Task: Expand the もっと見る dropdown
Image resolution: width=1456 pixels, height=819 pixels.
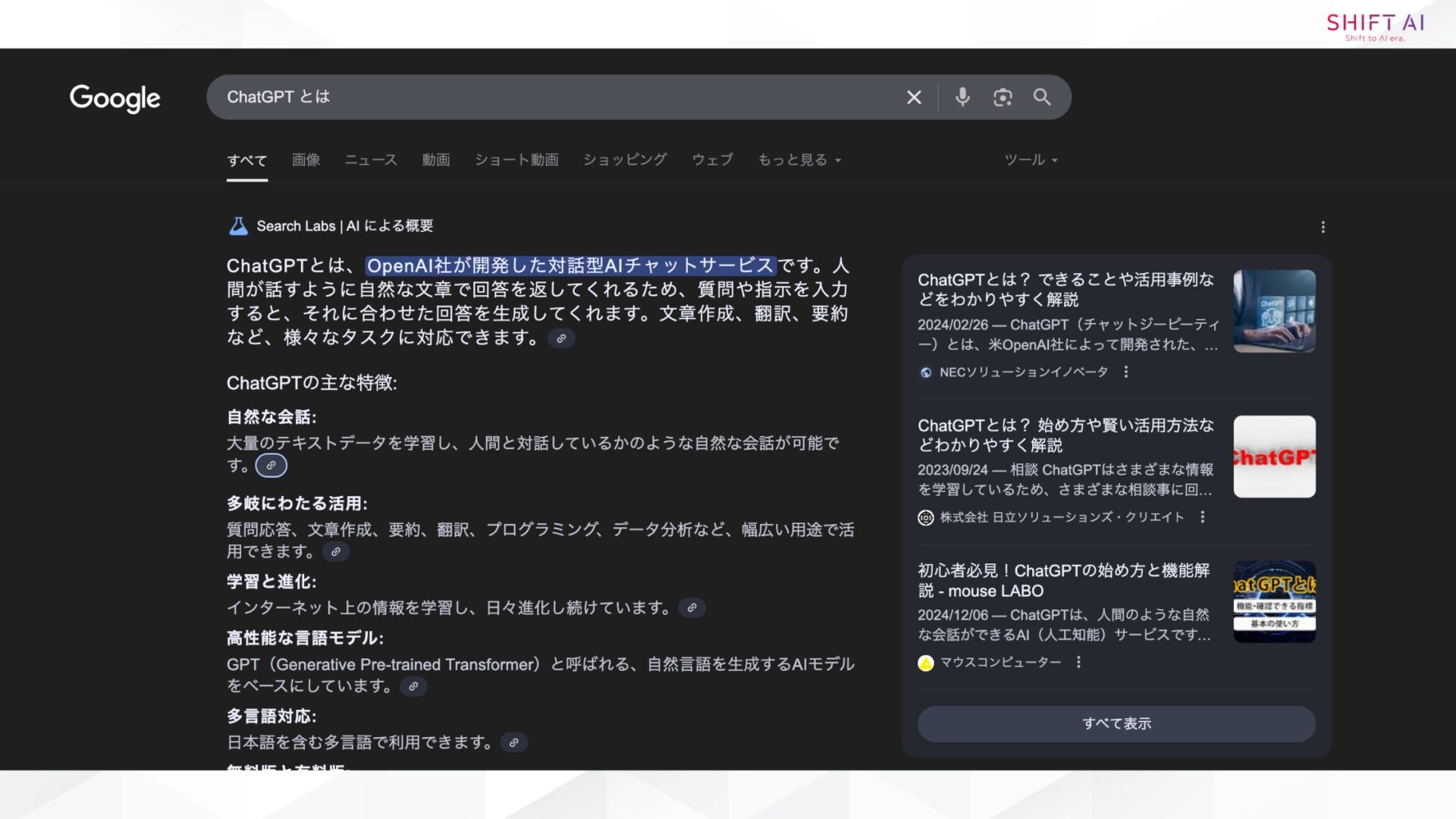Action: (799, 160)
